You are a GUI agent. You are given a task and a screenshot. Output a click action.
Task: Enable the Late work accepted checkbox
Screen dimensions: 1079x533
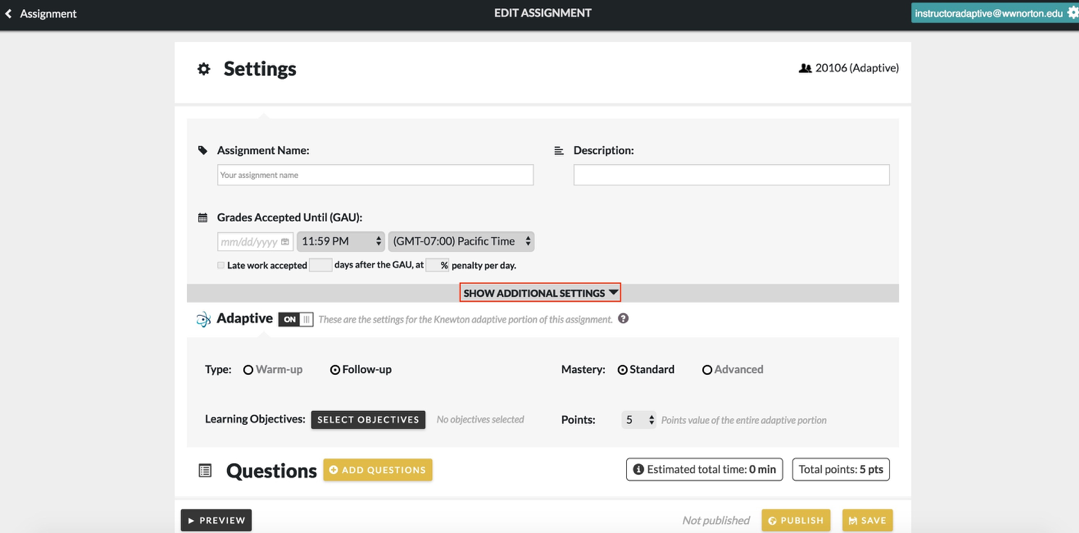(x=221, y=266)
